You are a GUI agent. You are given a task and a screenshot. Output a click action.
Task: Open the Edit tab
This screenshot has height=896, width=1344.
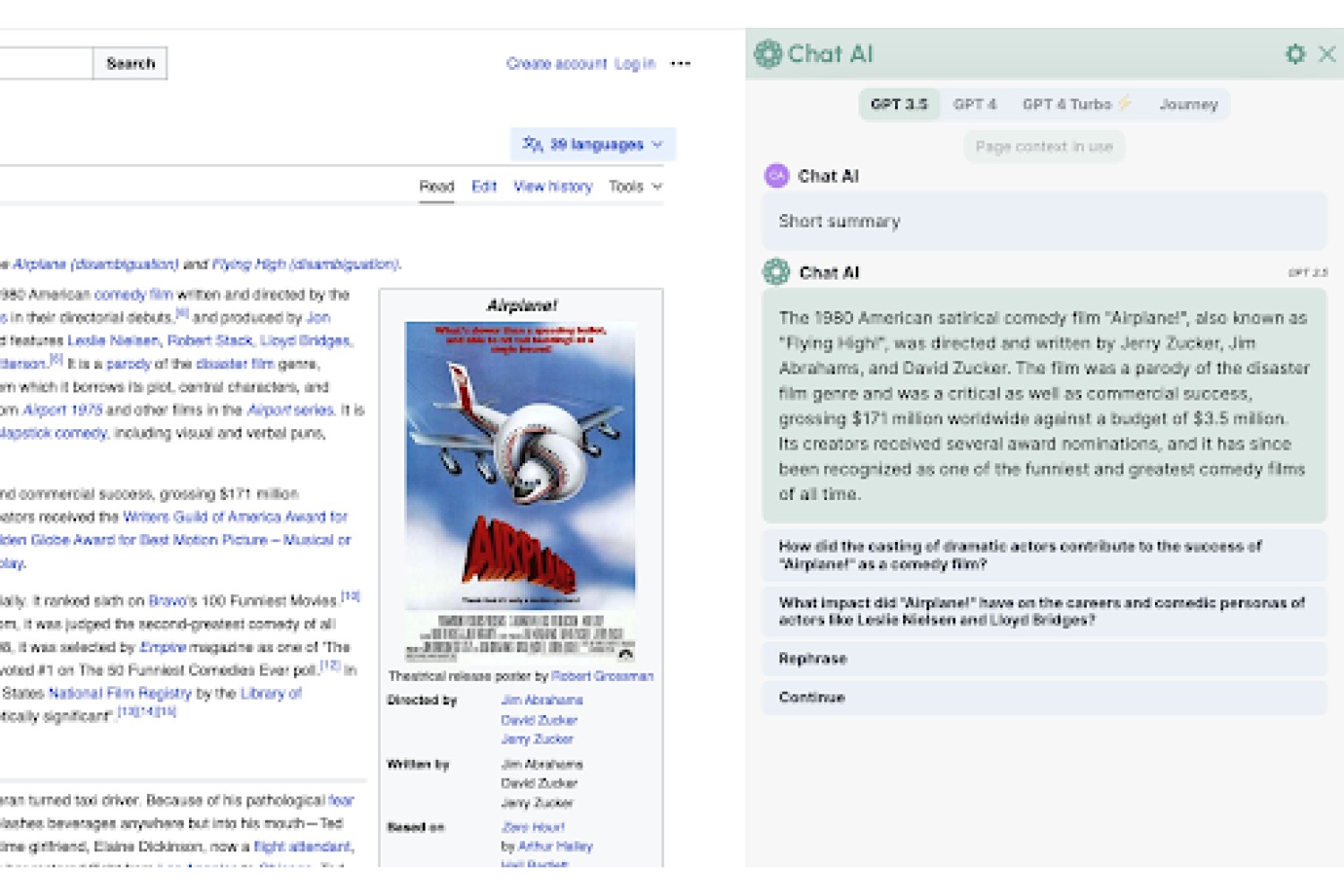point(484,186)
